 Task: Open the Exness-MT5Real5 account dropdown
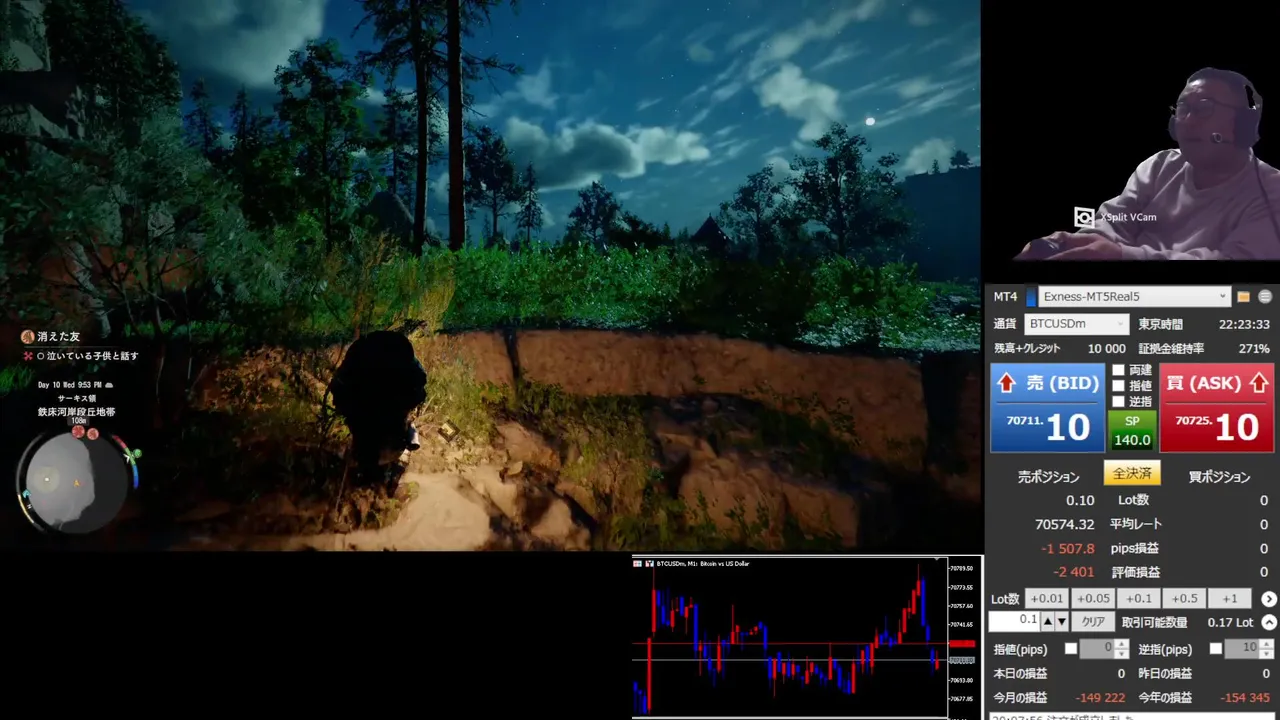point(1134,297)
